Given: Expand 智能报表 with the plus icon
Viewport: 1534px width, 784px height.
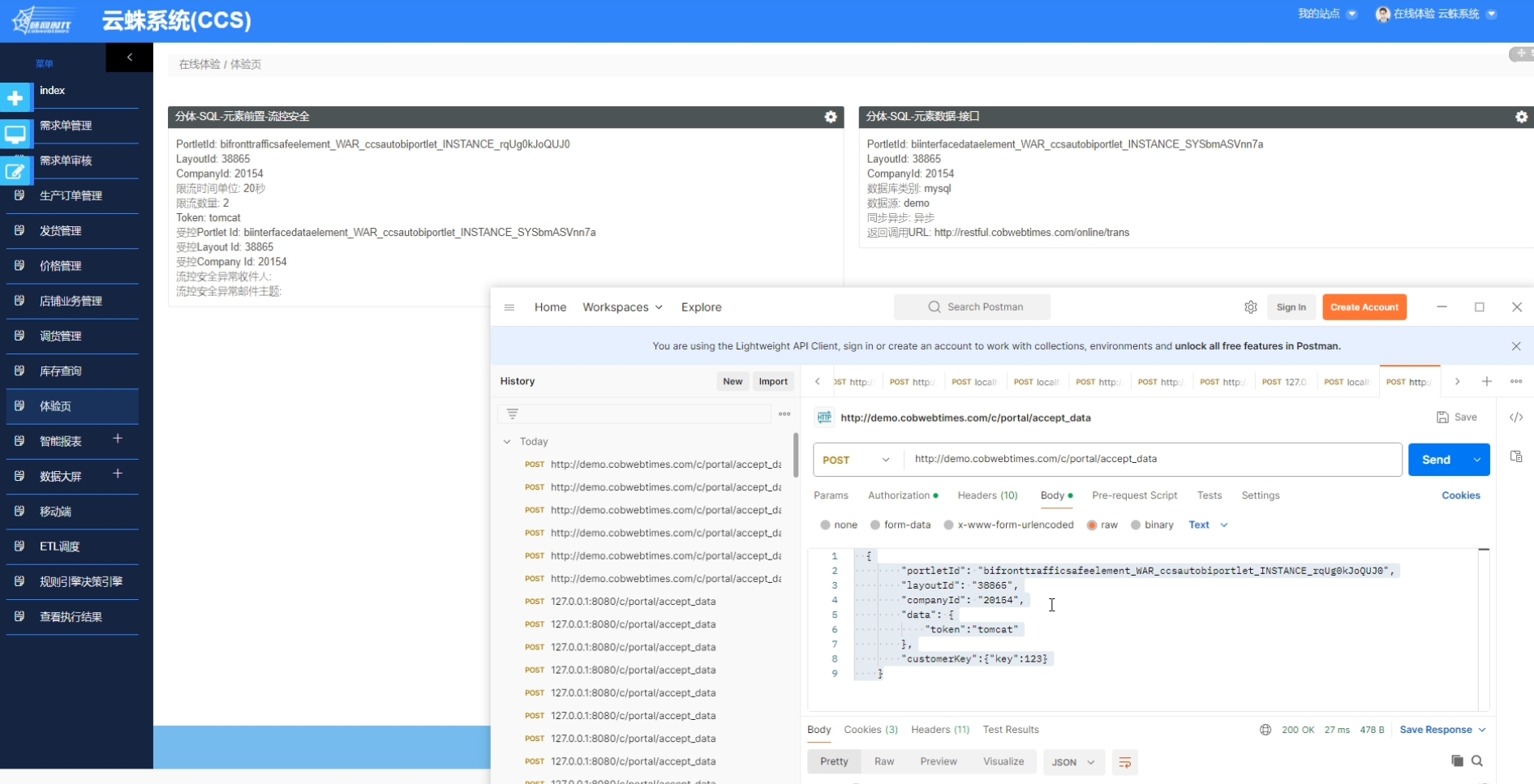Looking at the screenshot, I should point(118,439).
